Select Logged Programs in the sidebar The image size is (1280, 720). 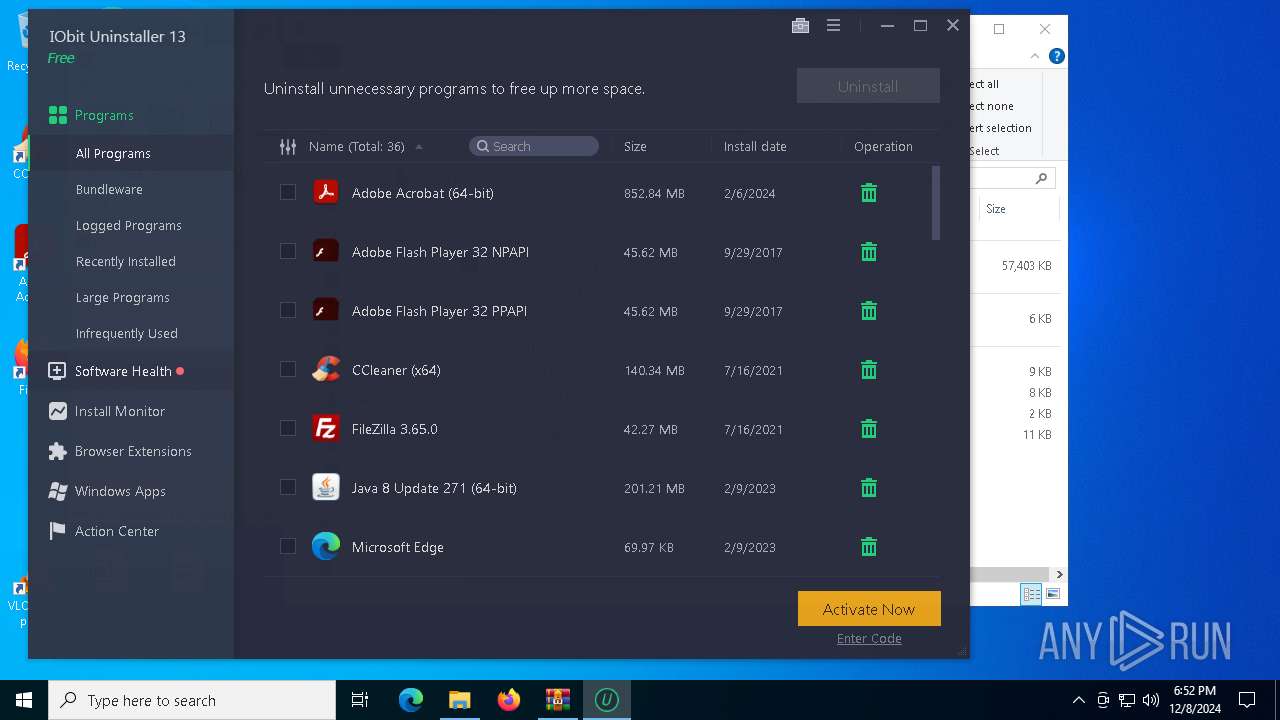[x=131, y=225]
